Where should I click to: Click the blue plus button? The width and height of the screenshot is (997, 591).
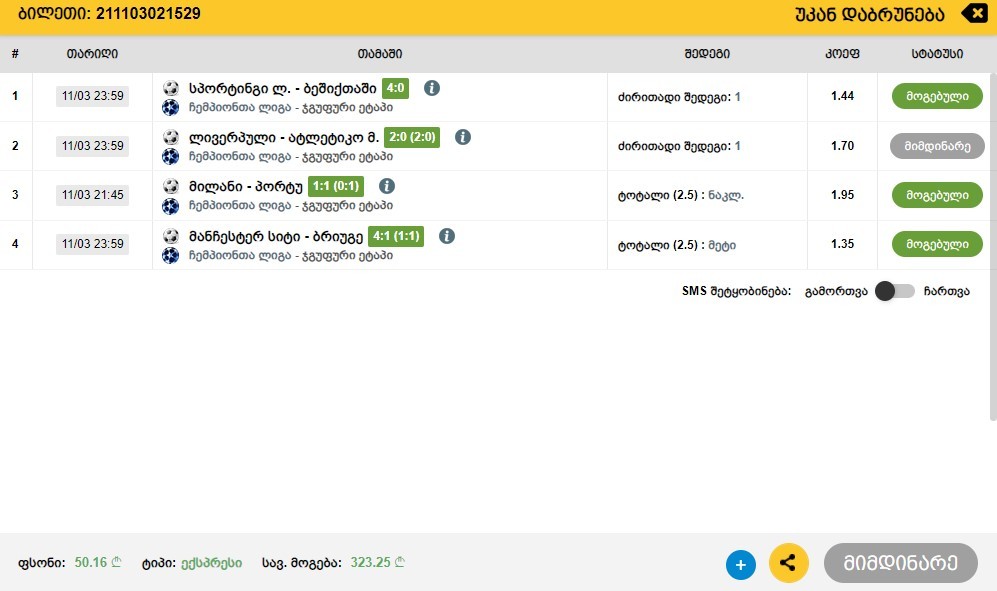741,564
